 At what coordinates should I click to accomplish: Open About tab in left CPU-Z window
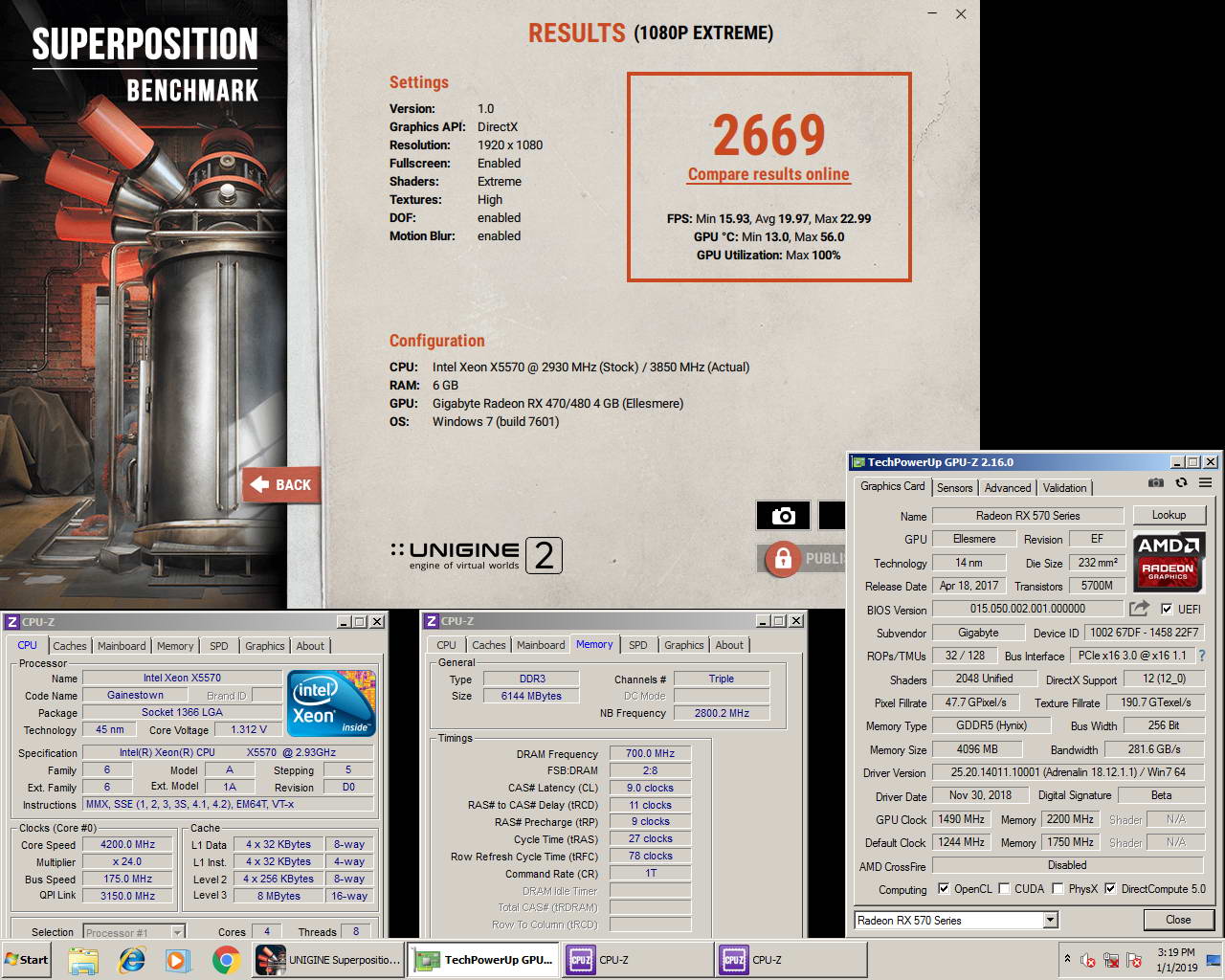(x=310, y=646)
